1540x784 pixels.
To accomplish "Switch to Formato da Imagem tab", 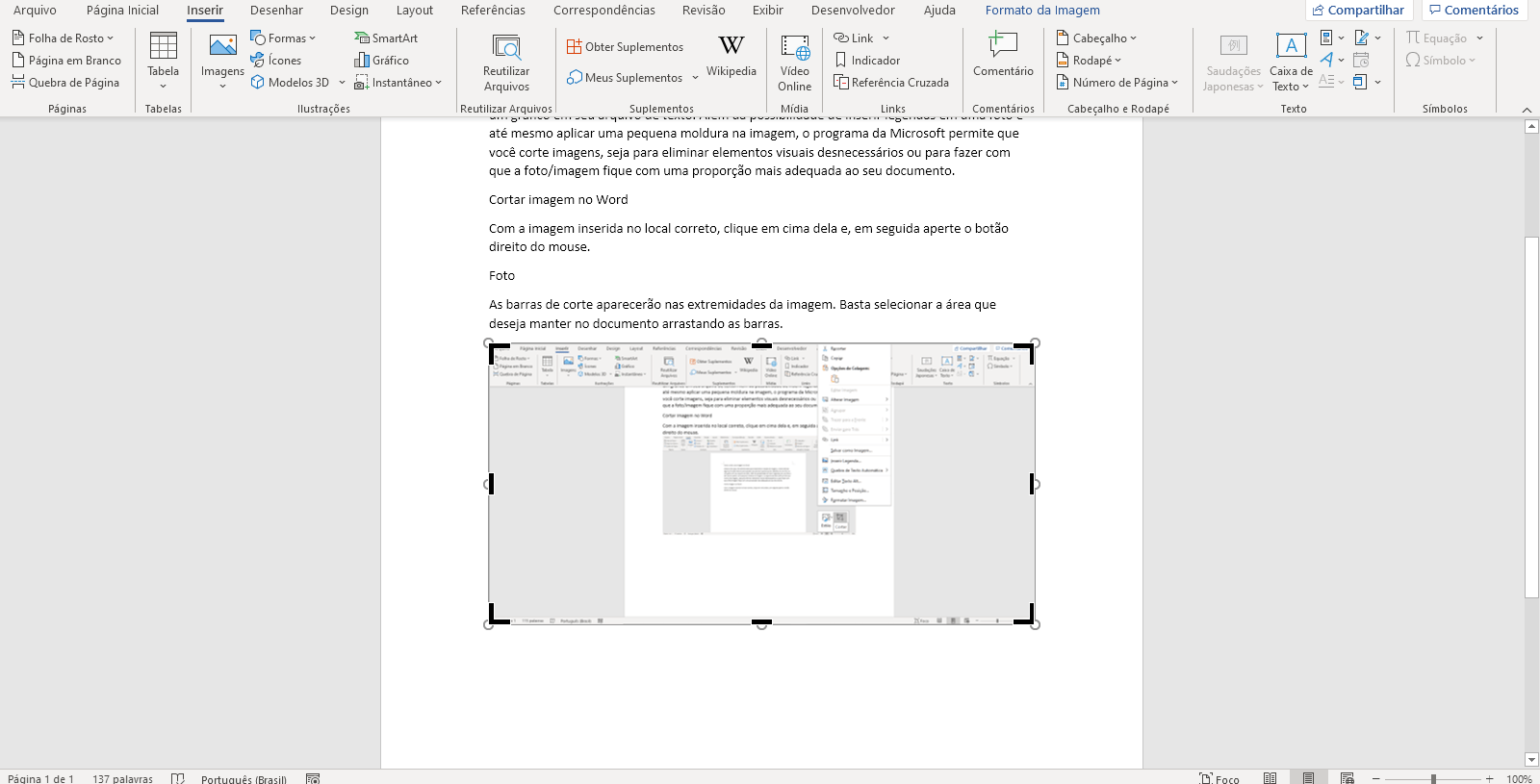I will click(x=1042, y=11).
